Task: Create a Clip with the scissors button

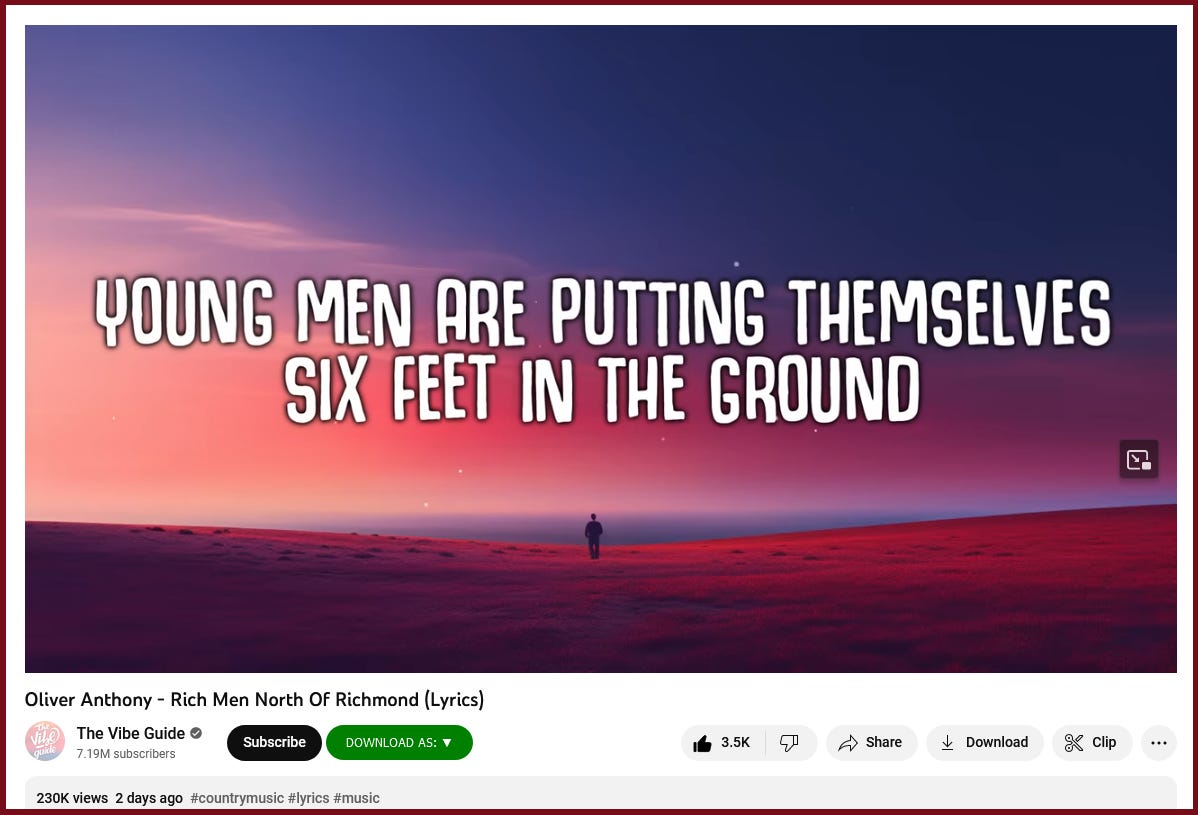Action: (x=1091, y=742)
